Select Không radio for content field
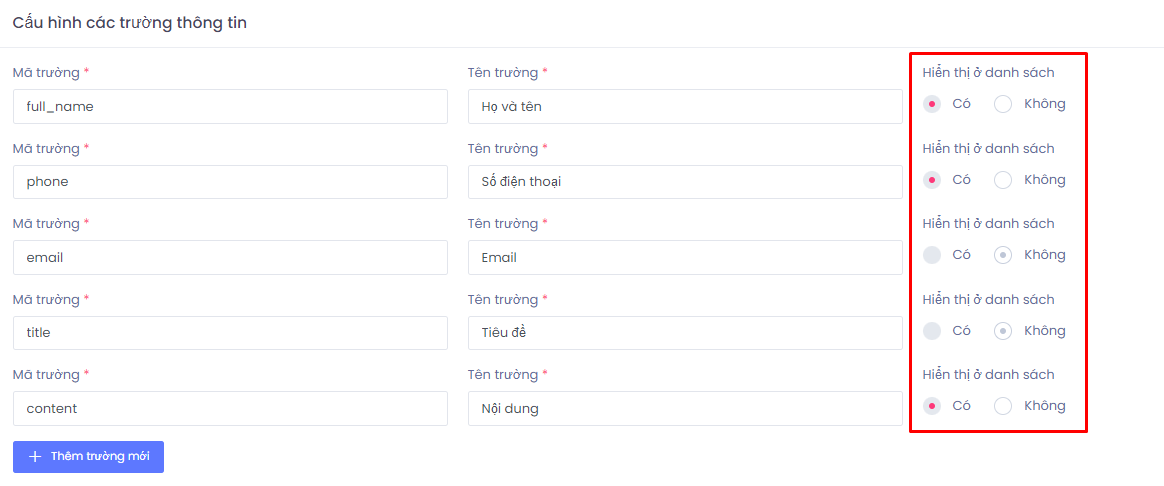 coord(1003,406)
